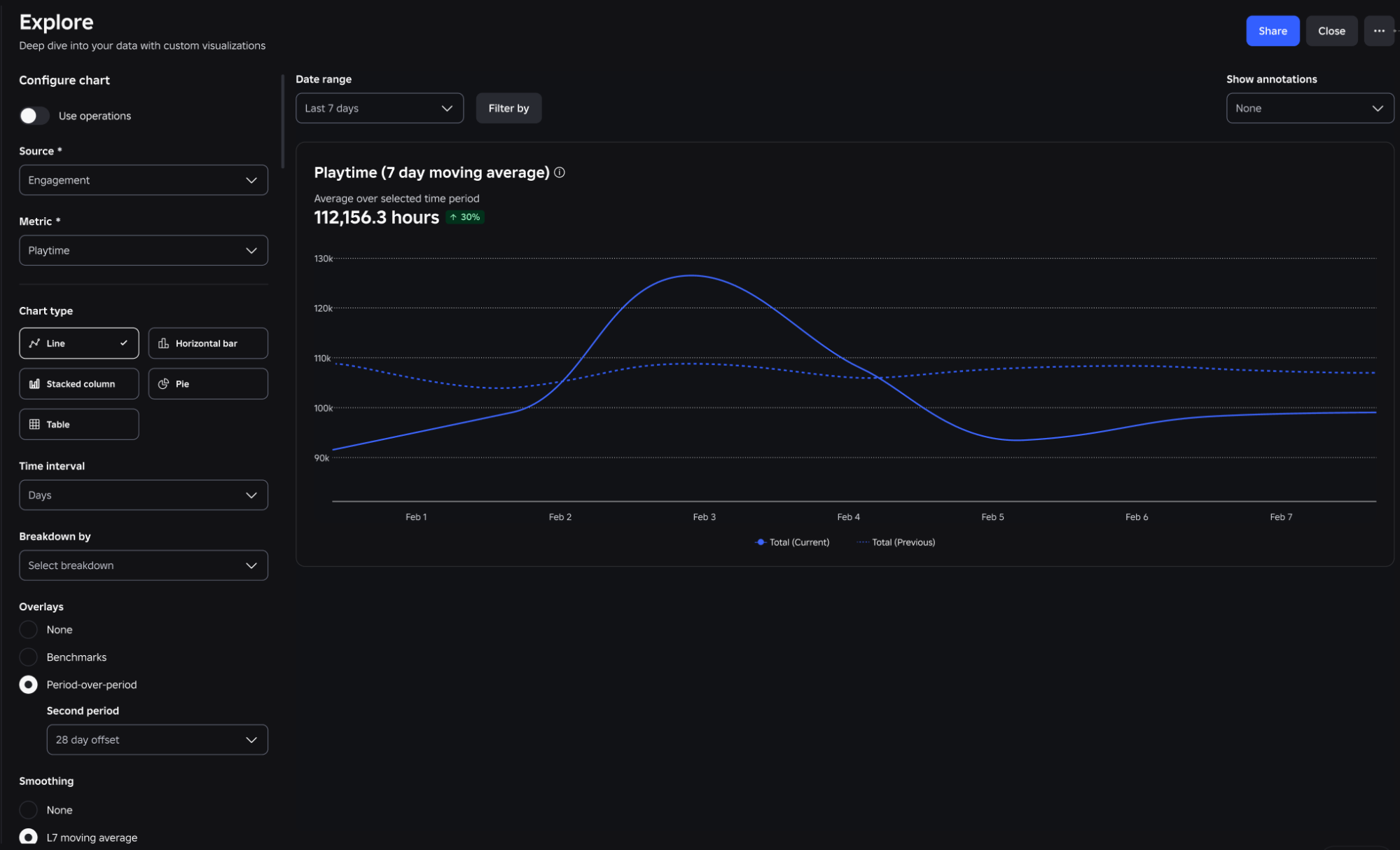
Task: Expand the 28 day offset dropdown
Action: (x=158, y=740)
